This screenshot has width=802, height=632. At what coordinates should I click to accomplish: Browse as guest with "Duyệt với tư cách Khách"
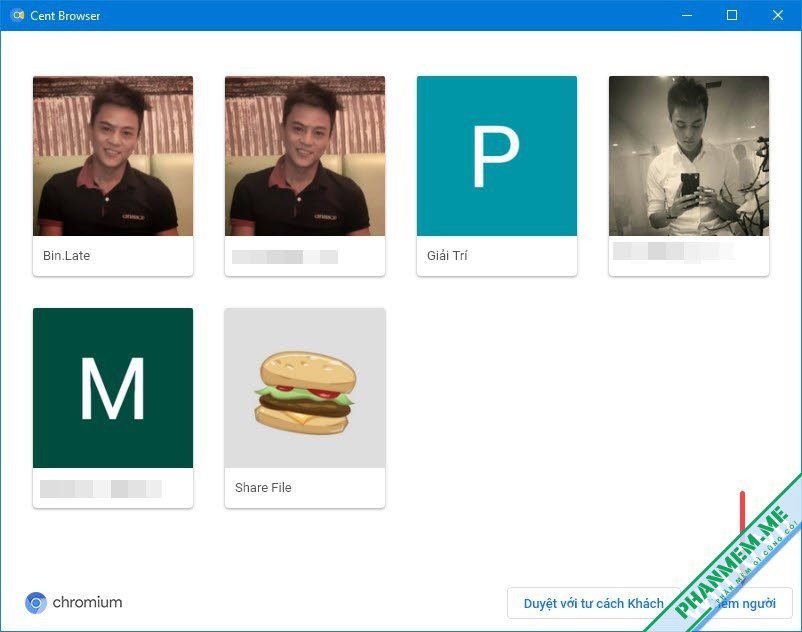pyautogui.click(x=593, y=603)
